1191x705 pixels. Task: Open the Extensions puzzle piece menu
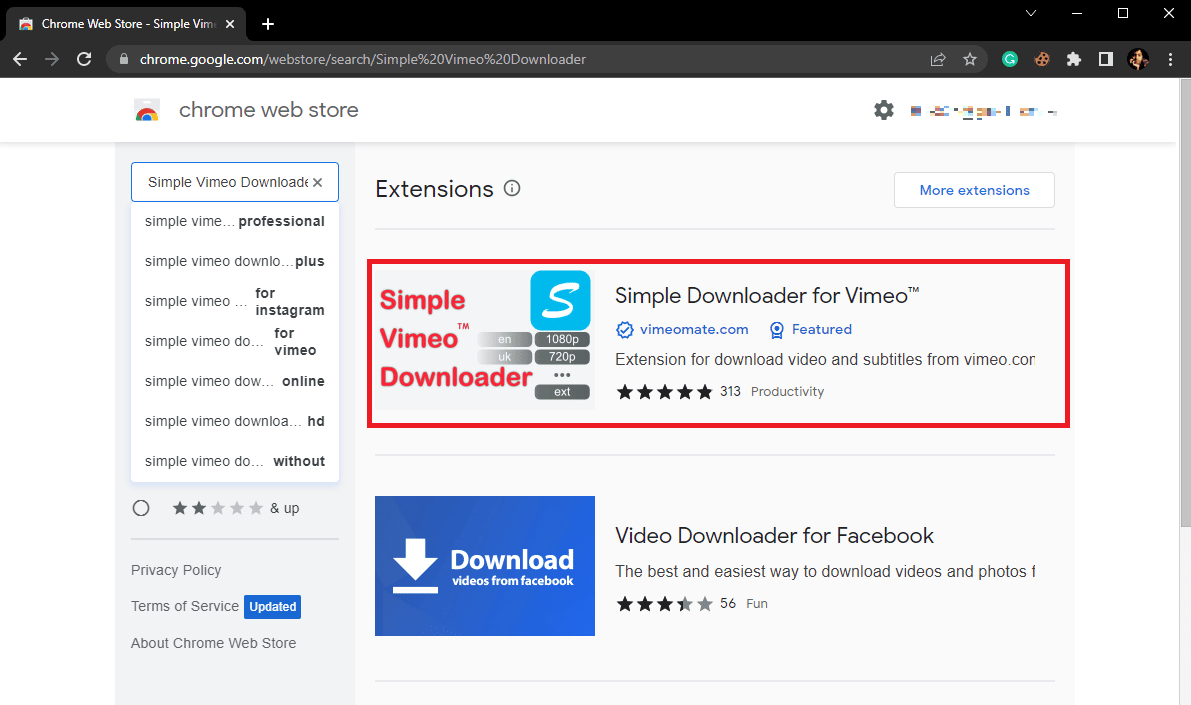[x=1073, y=59]
